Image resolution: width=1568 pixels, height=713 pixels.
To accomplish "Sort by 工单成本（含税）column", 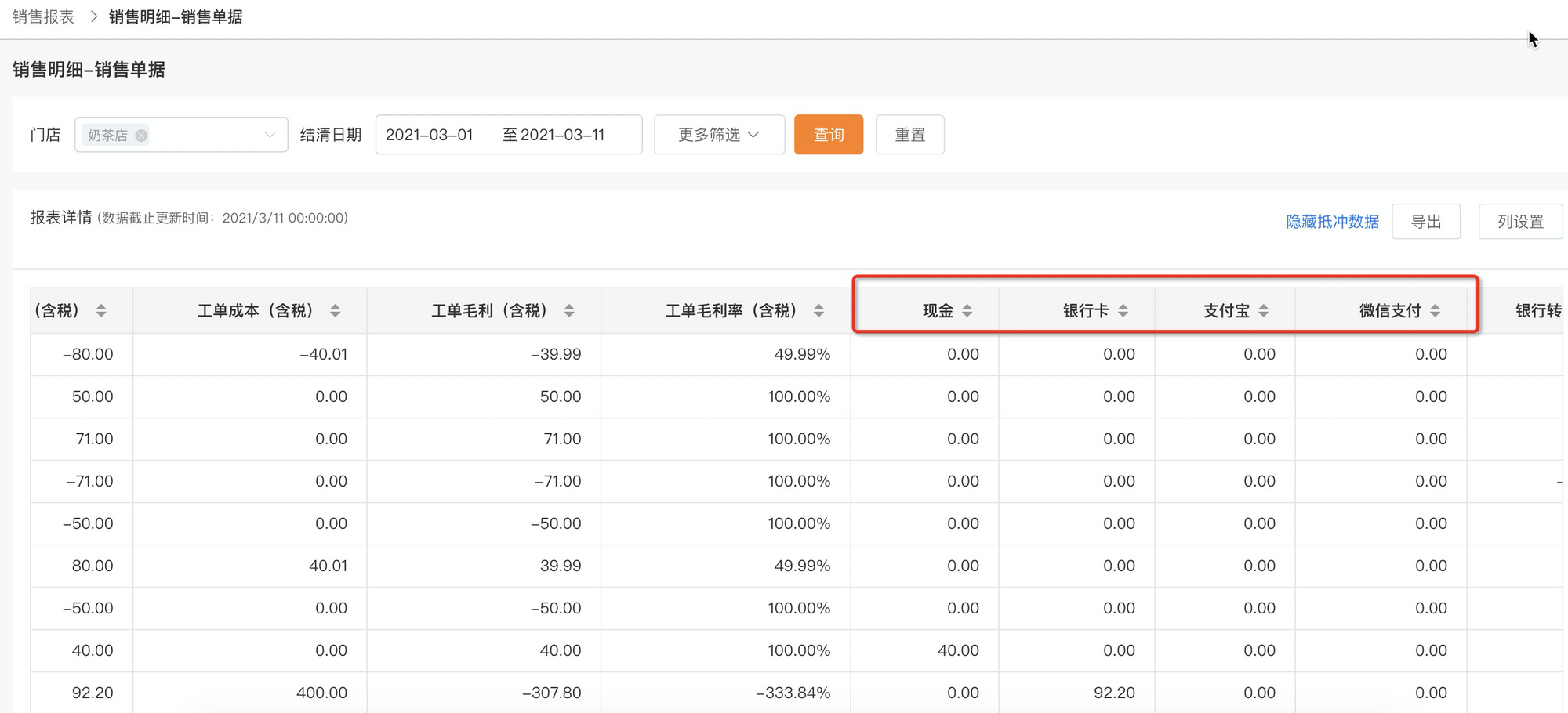I will point(335,311).
